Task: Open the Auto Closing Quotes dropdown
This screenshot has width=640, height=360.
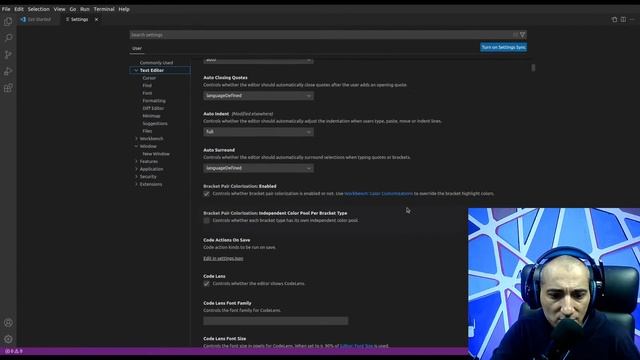Action: (x=258, y=96)
